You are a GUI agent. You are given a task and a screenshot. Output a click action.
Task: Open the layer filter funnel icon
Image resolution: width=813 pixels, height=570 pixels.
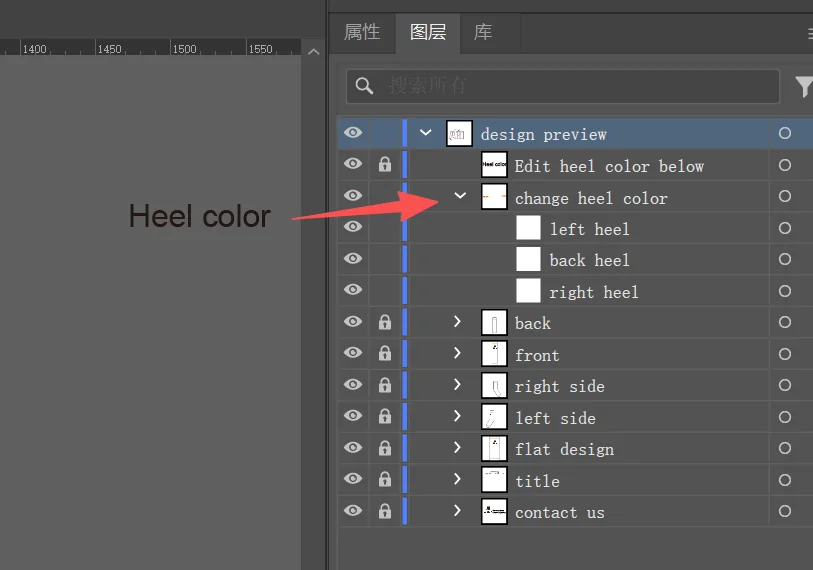[804, 86]
